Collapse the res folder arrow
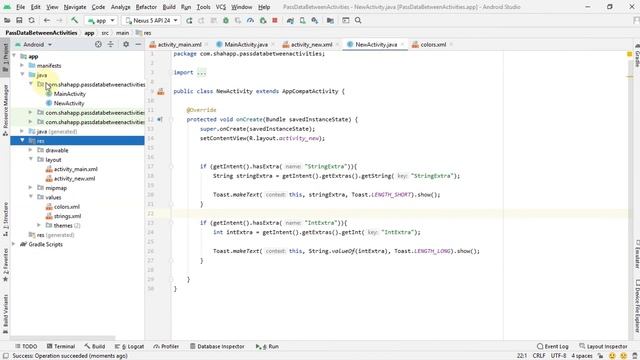This screenshot has height=360, width=640. click(22, 140)
